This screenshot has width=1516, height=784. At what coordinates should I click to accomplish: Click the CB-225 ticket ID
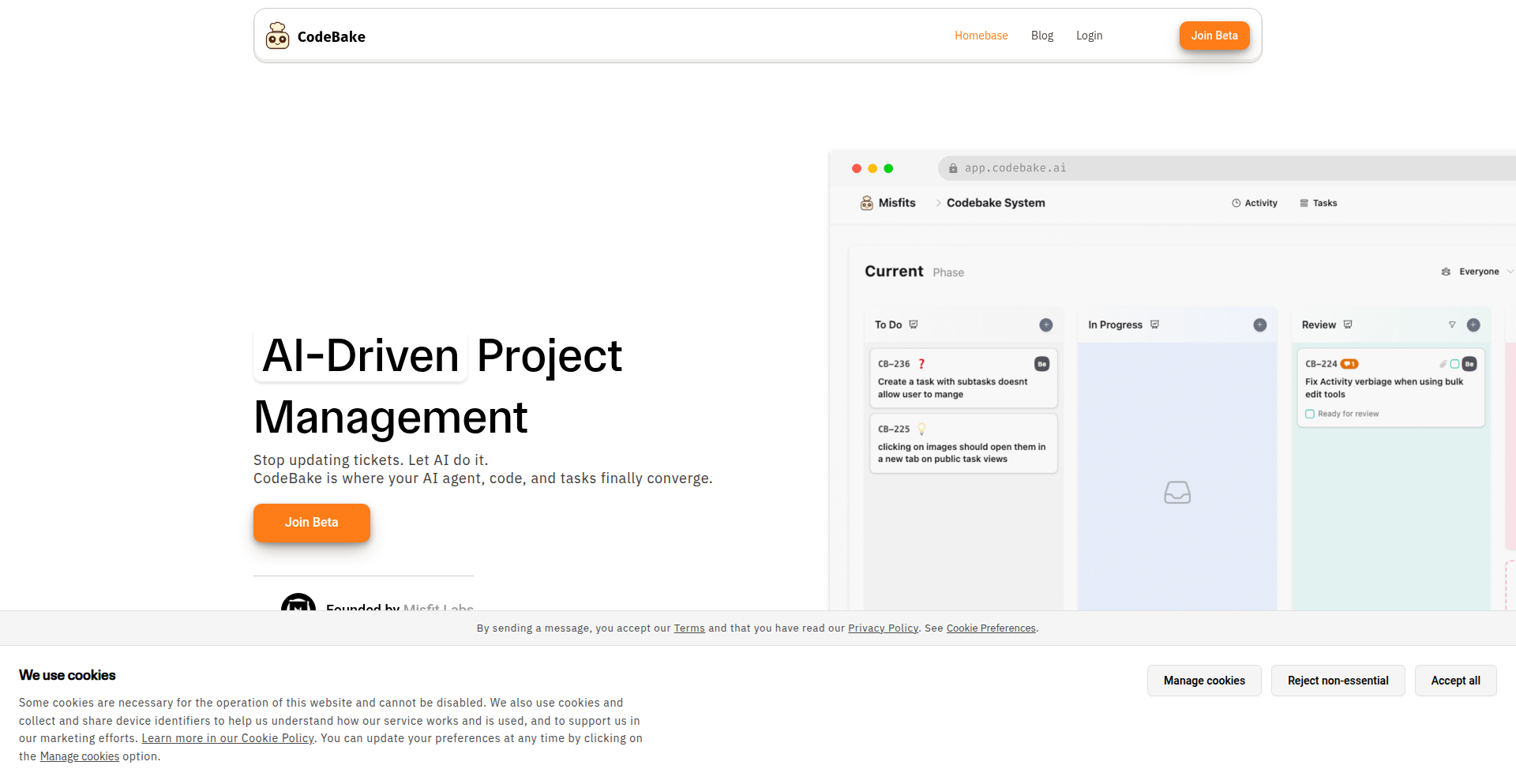(894, 430)
